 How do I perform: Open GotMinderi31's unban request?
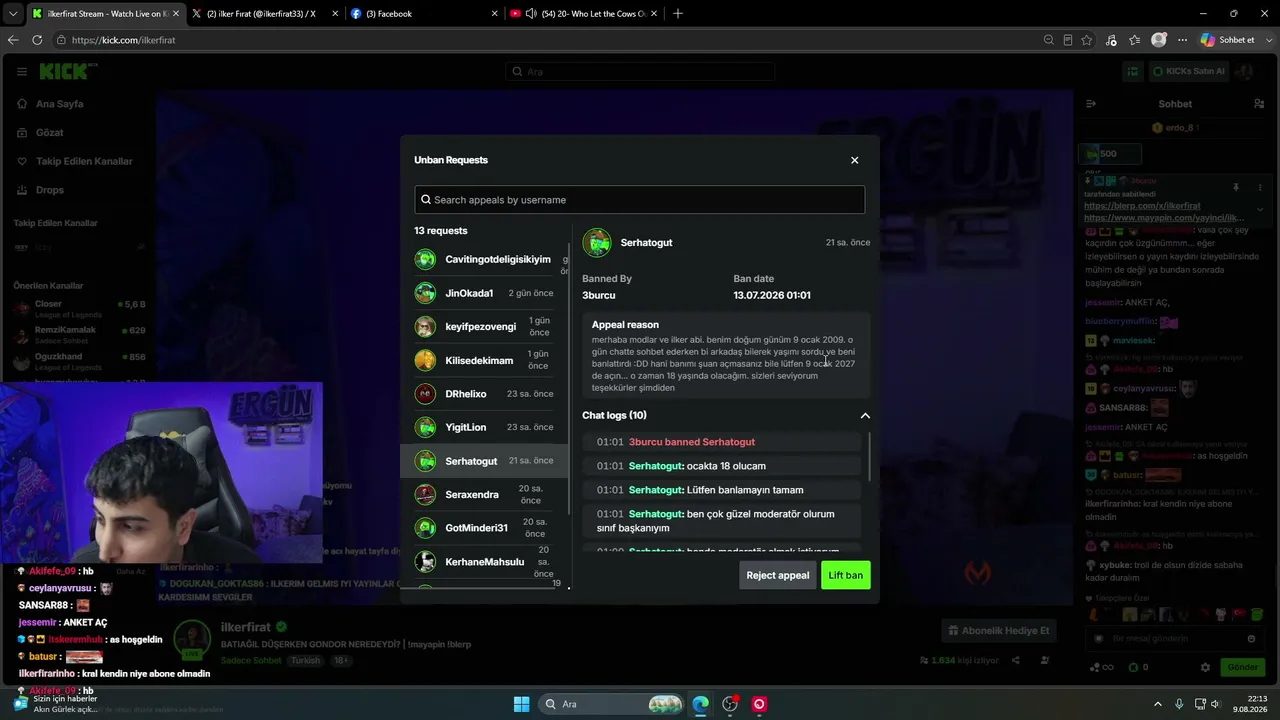(485, 528)
